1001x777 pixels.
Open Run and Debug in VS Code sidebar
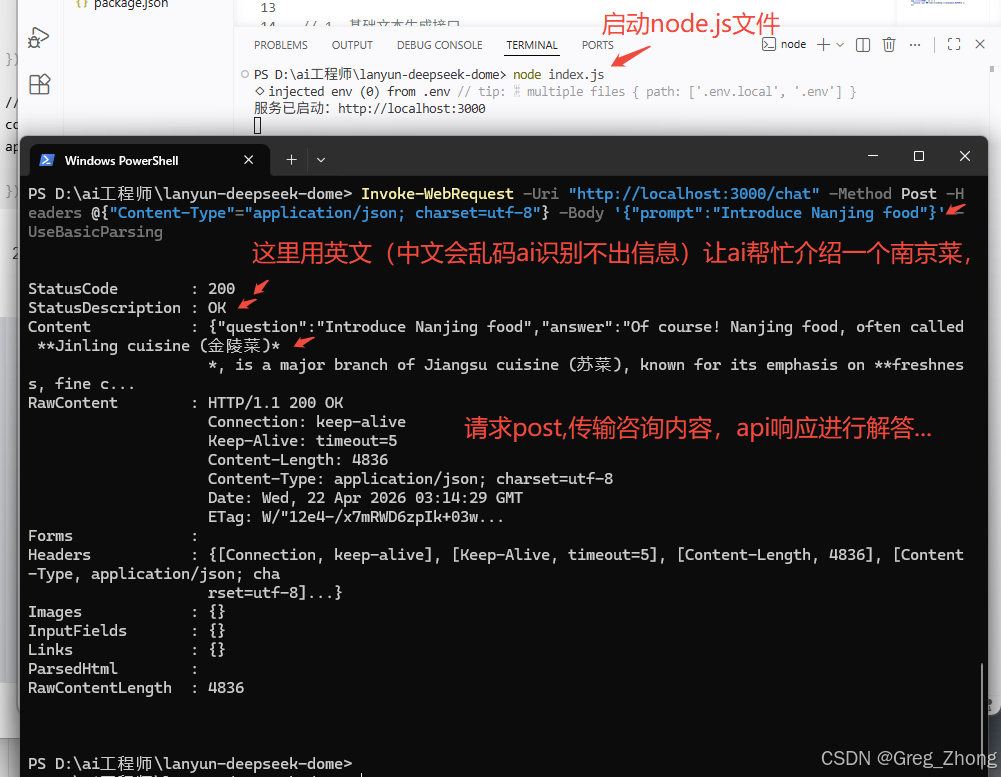38,38
